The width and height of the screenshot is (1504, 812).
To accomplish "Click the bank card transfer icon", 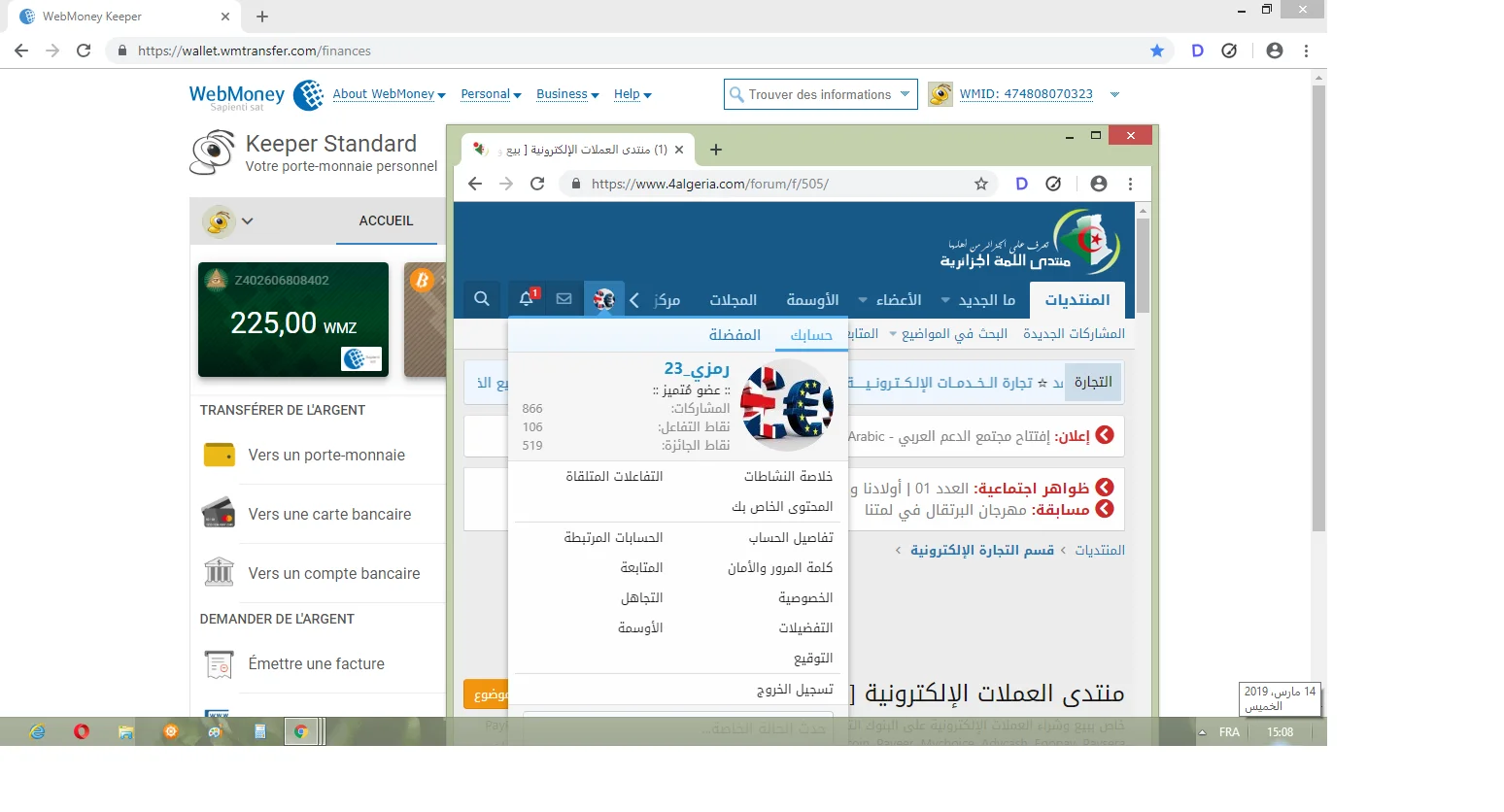I will (x=219, y=514).
